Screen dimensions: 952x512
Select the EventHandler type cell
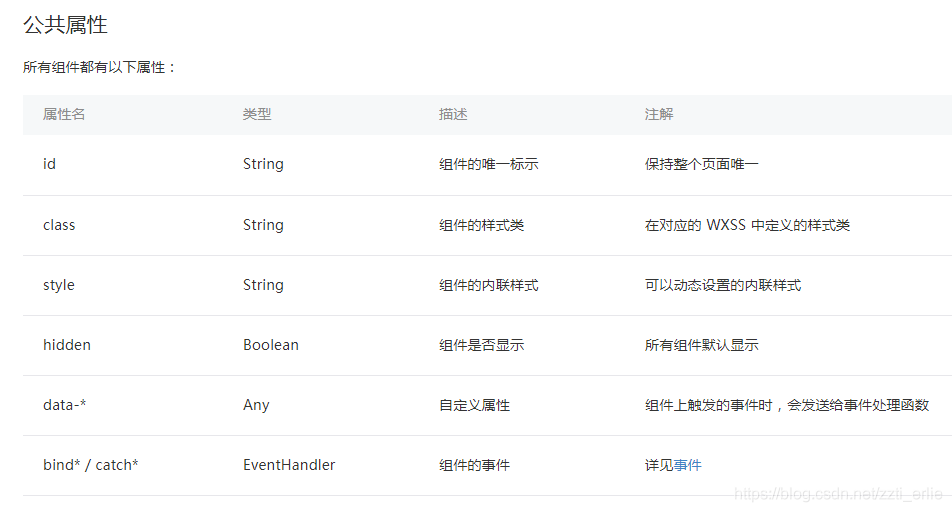click(289, 465)
